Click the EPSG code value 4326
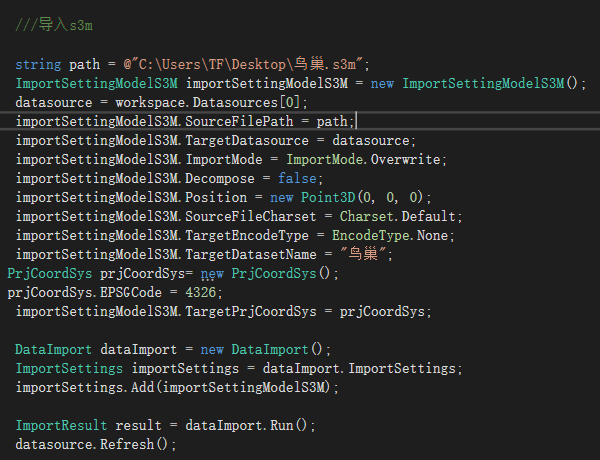The width and height of the screenshot is (600, 460). 201,292
